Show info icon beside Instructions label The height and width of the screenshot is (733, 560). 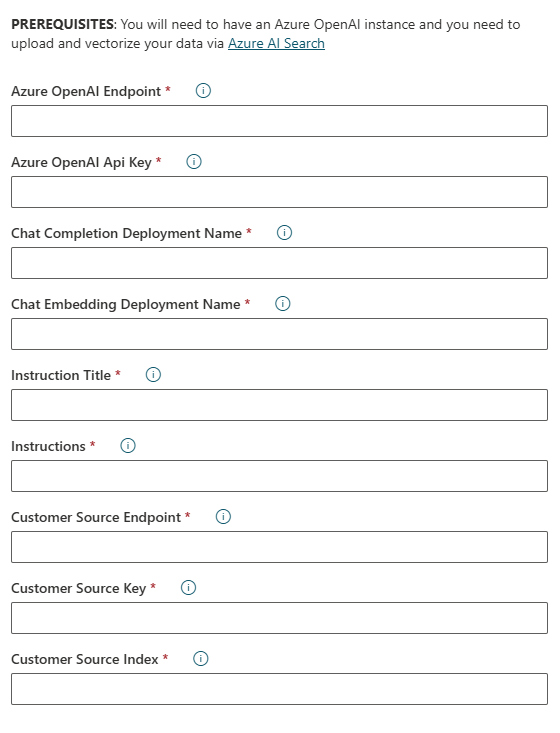[128, 446]
